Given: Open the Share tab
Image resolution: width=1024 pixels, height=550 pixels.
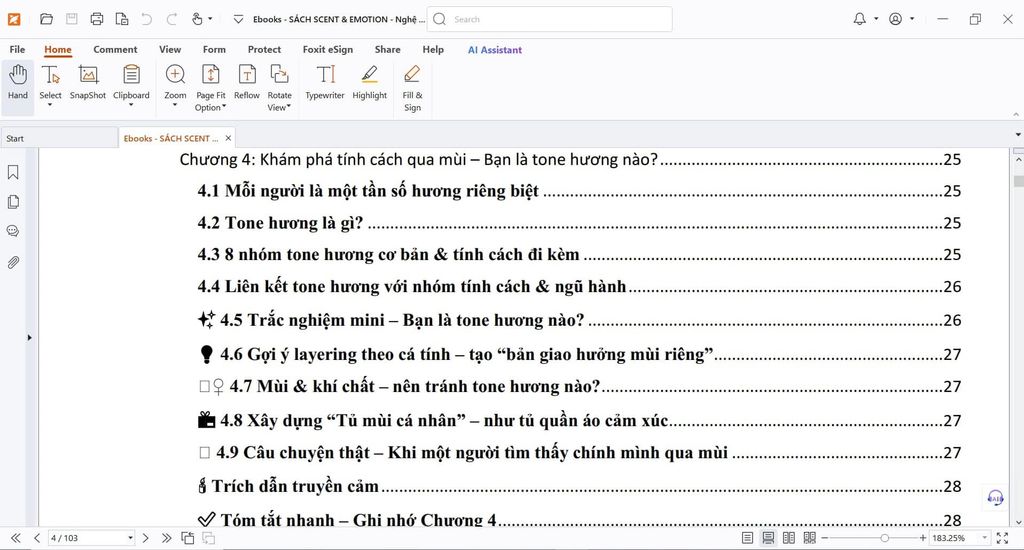Looking at the screenshot, I should pyautogui.click(x=387, y=50).
